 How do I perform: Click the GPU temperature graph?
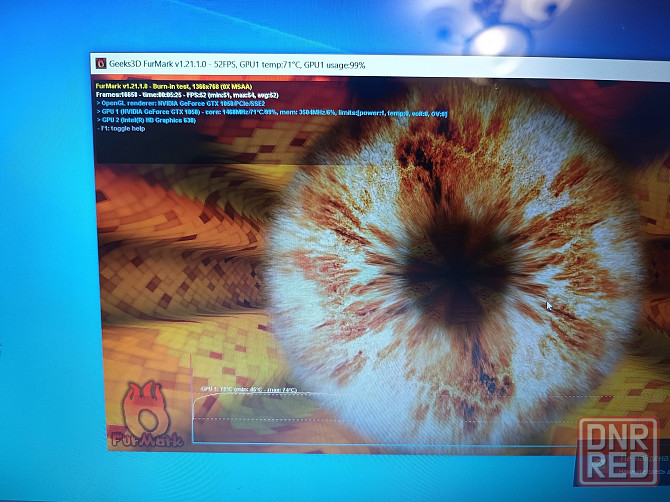(380, 420)
